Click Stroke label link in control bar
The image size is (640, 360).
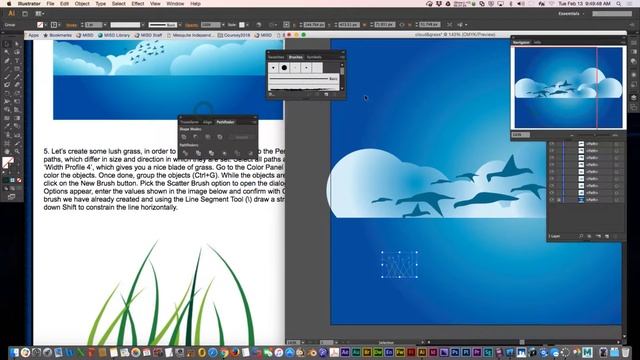pyautogui.click(x=71, y=25)
